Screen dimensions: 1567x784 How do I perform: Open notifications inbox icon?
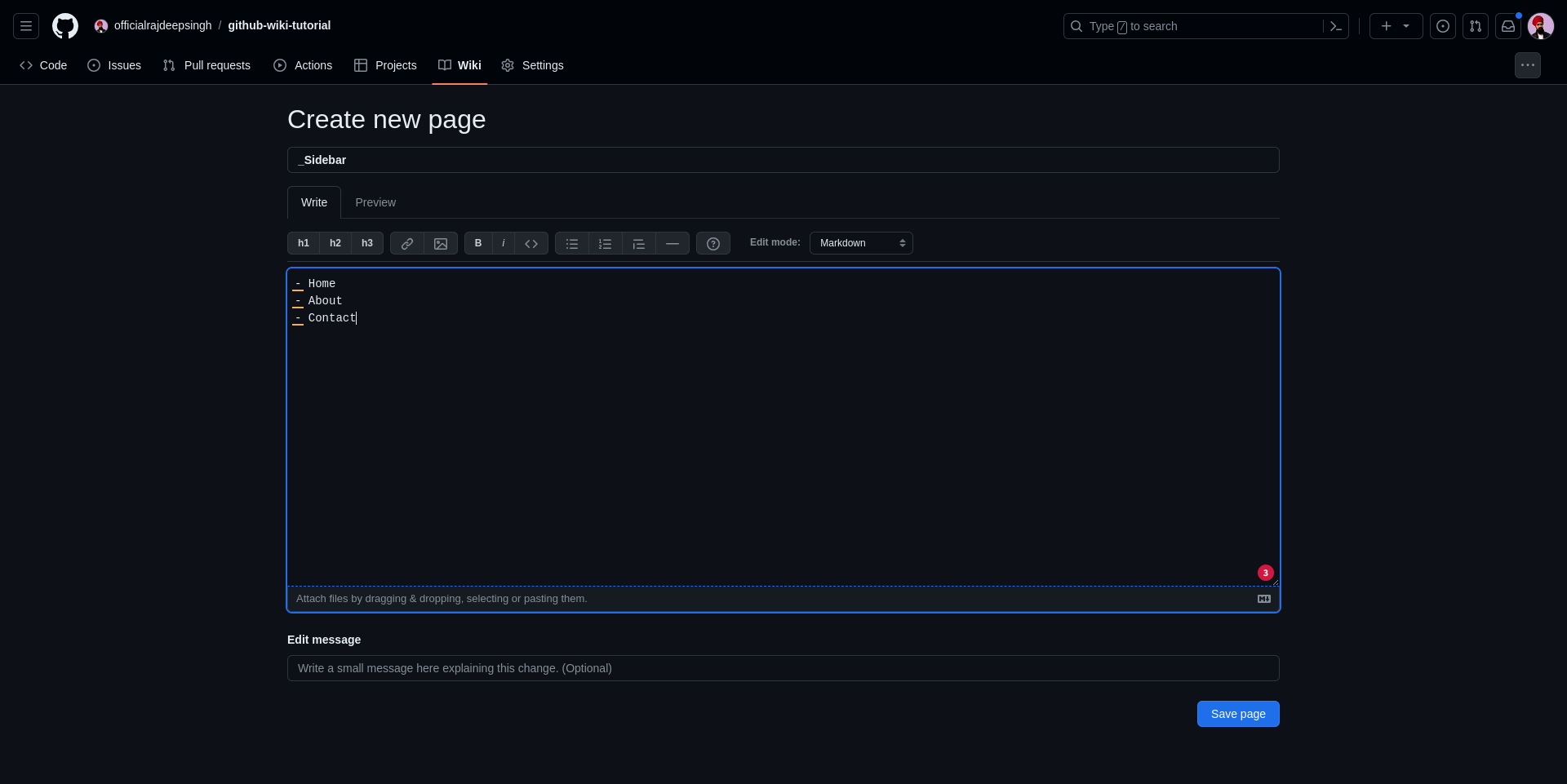(x=1508, y=26)
